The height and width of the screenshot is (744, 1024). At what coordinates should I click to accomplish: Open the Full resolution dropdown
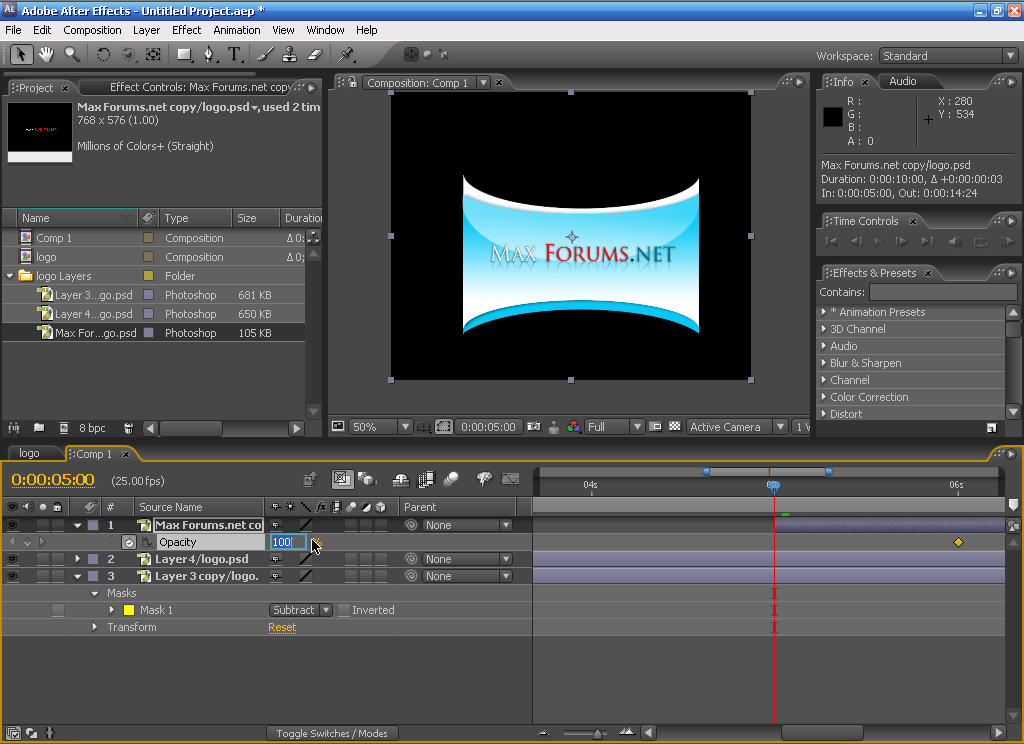(x=615, y=427)
